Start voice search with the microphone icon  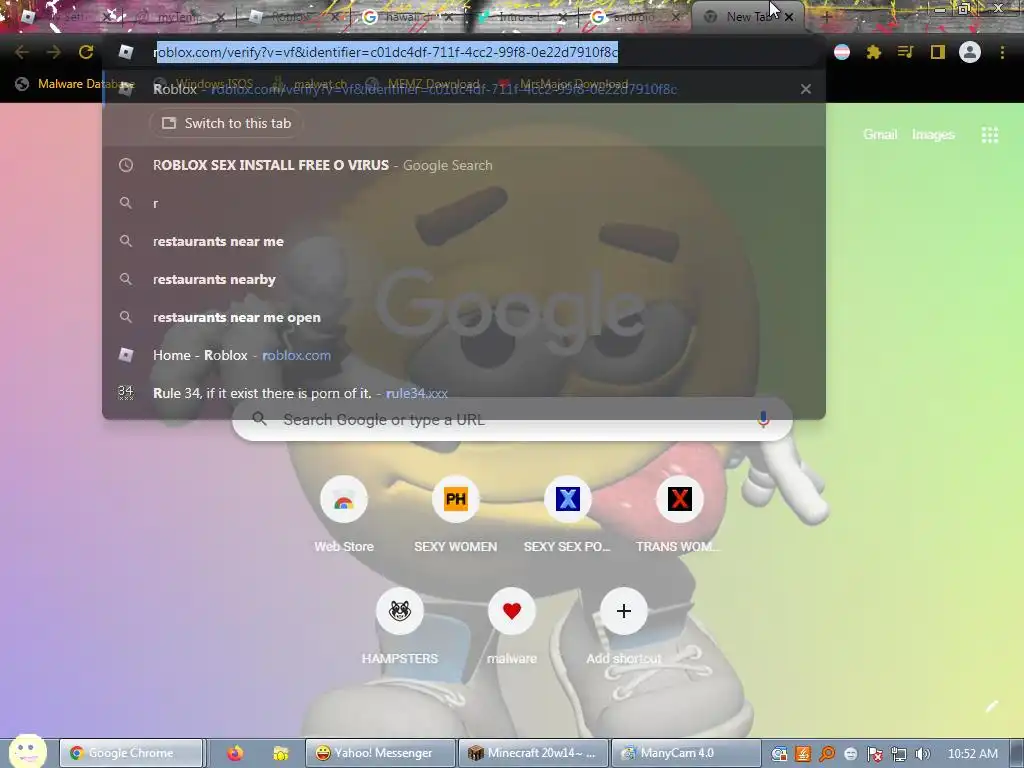click(x=763, y=420)
